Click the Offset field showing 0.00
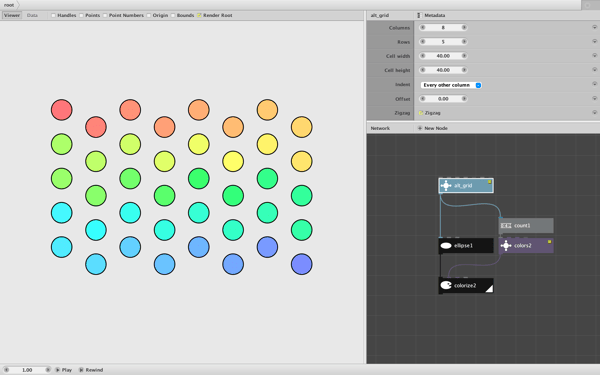Image resolution: width=600 pixels, height=375 pixels. click(x=443, y=99)
